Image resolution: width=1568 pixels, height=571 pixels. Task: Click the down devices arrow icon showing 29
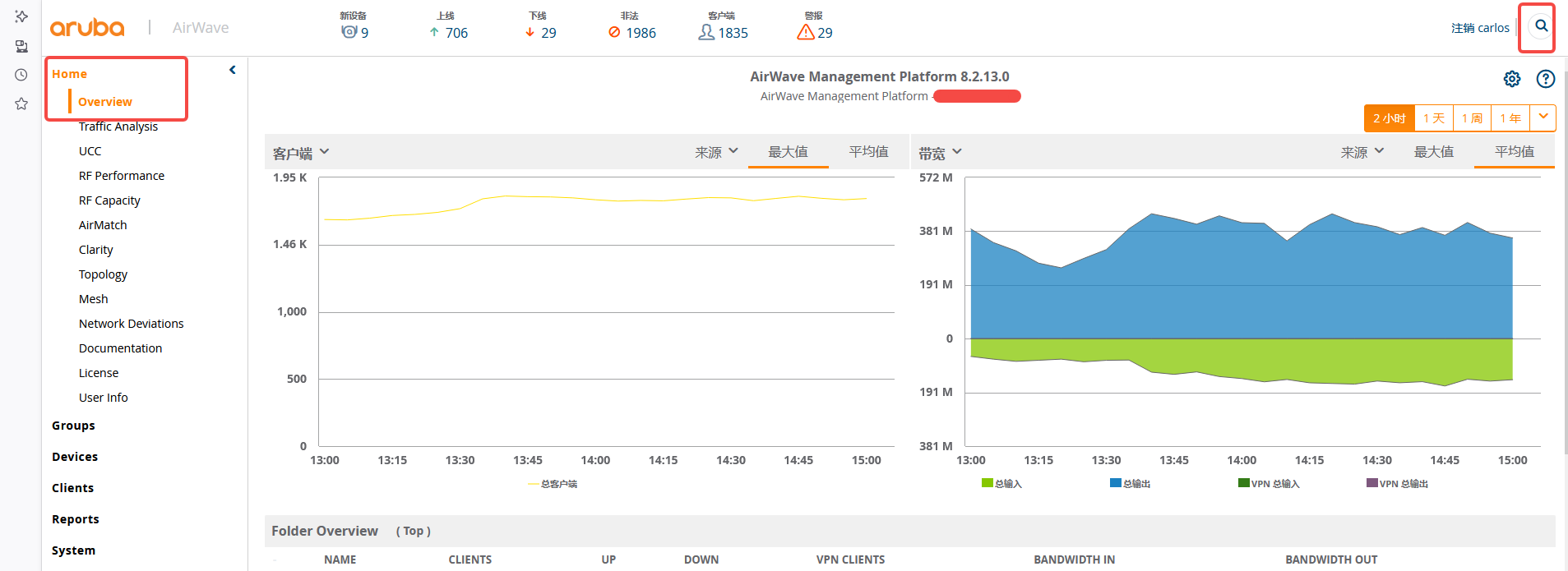click(x=530, y=32)
